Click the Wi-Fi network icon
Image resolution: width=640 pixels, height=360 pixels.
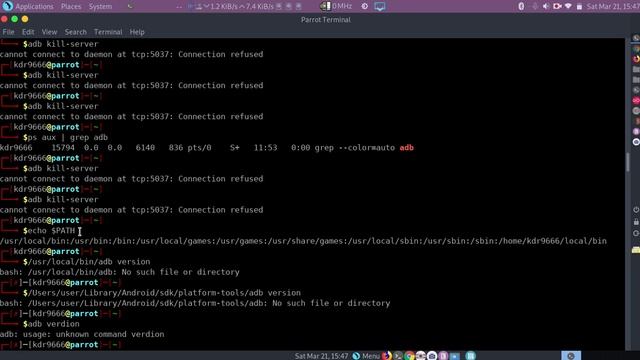[568, 7]
